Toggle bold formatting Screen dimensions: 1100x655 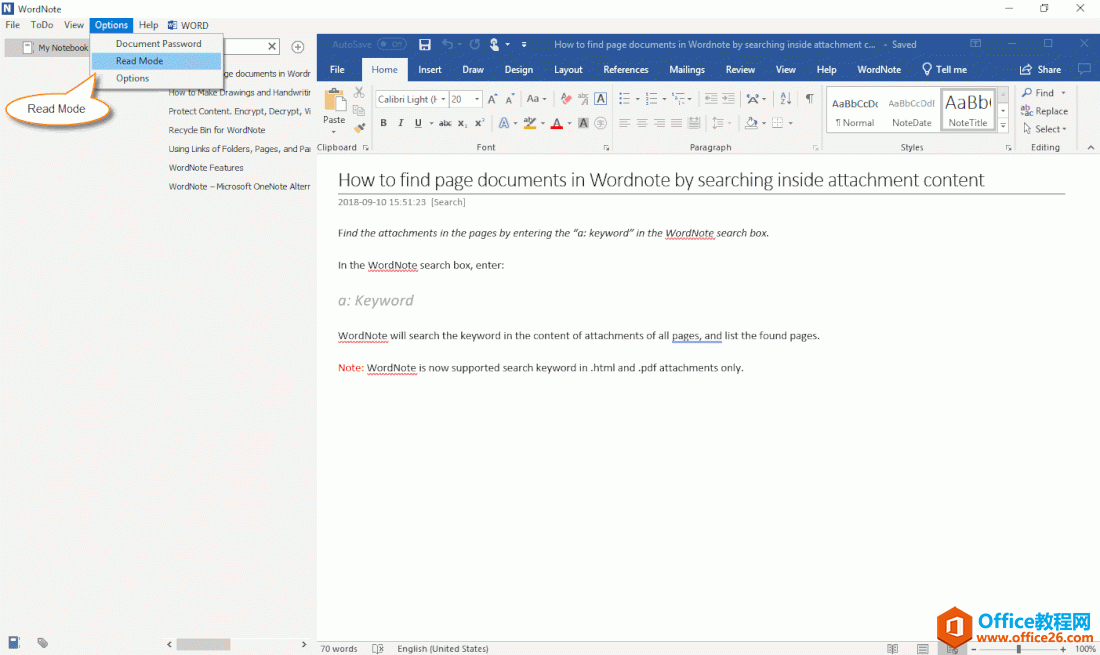(384, 123)
